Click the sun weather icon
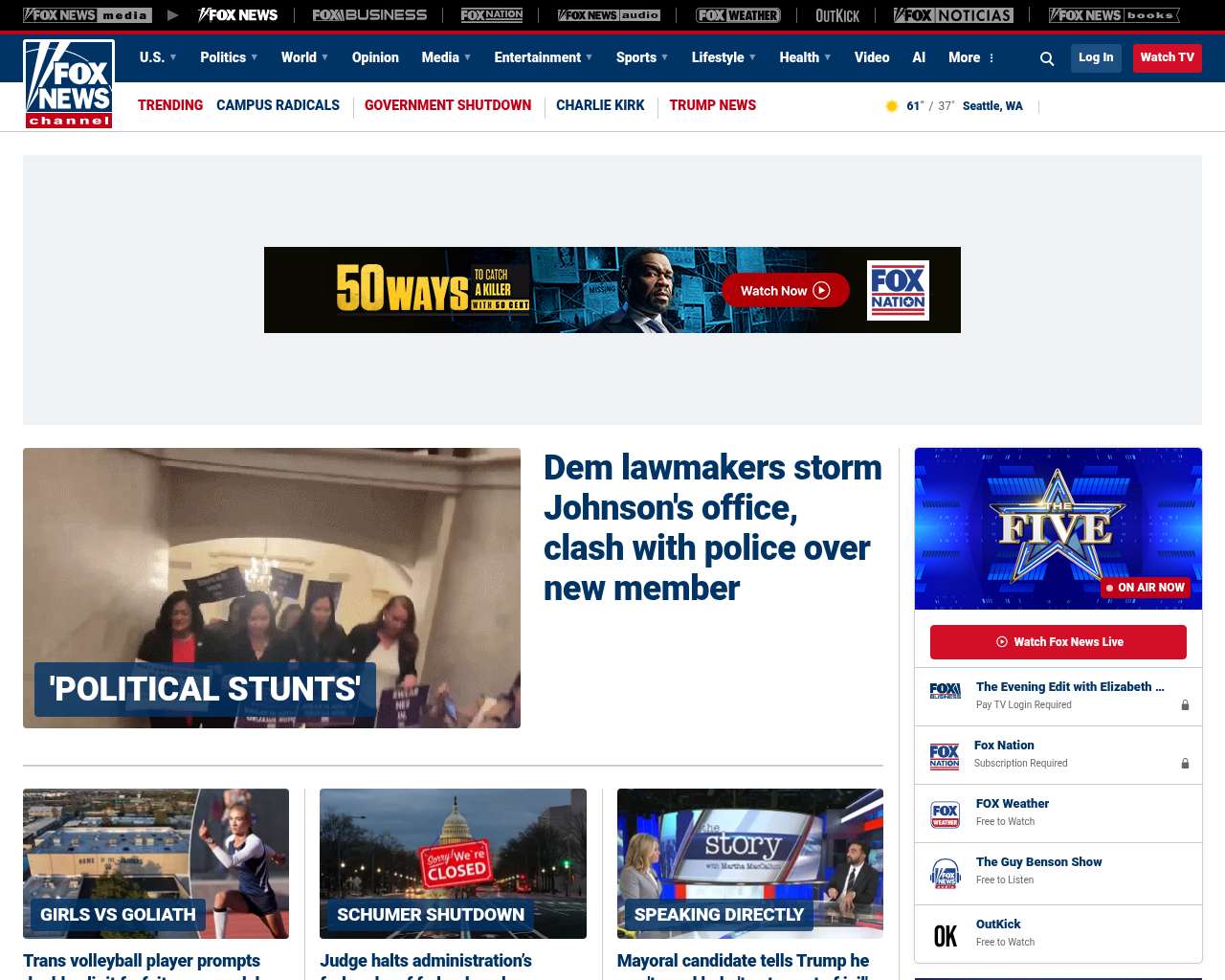The image size is (1225, 980). point(891,106)
